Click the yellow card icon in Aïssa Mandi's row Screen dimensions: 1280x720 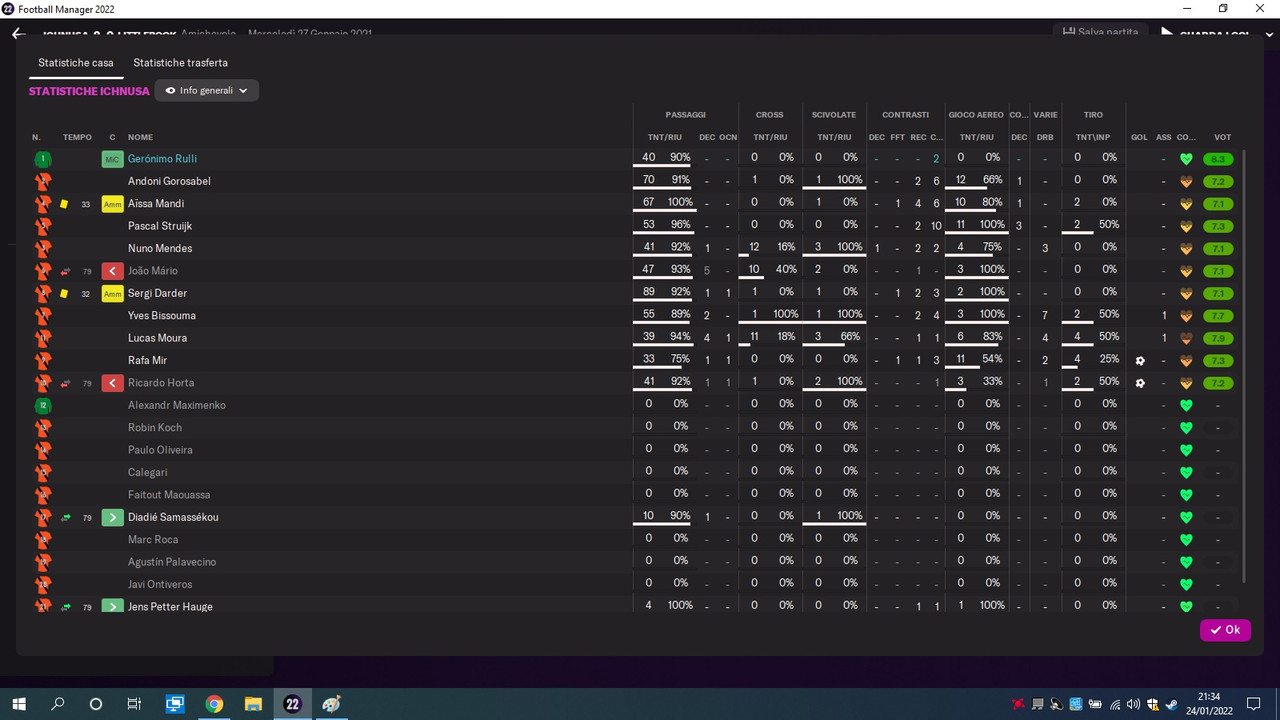(x=64, y=204)
